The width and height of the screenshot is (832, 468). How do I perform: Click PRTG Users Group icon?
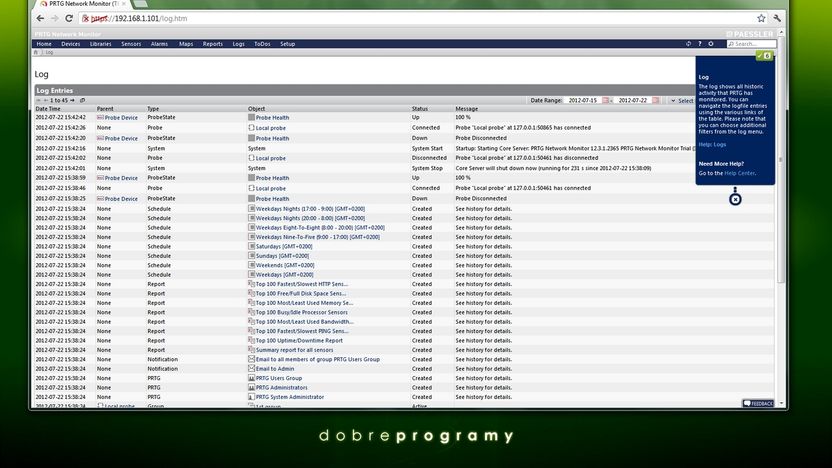[x=252, y=378]
